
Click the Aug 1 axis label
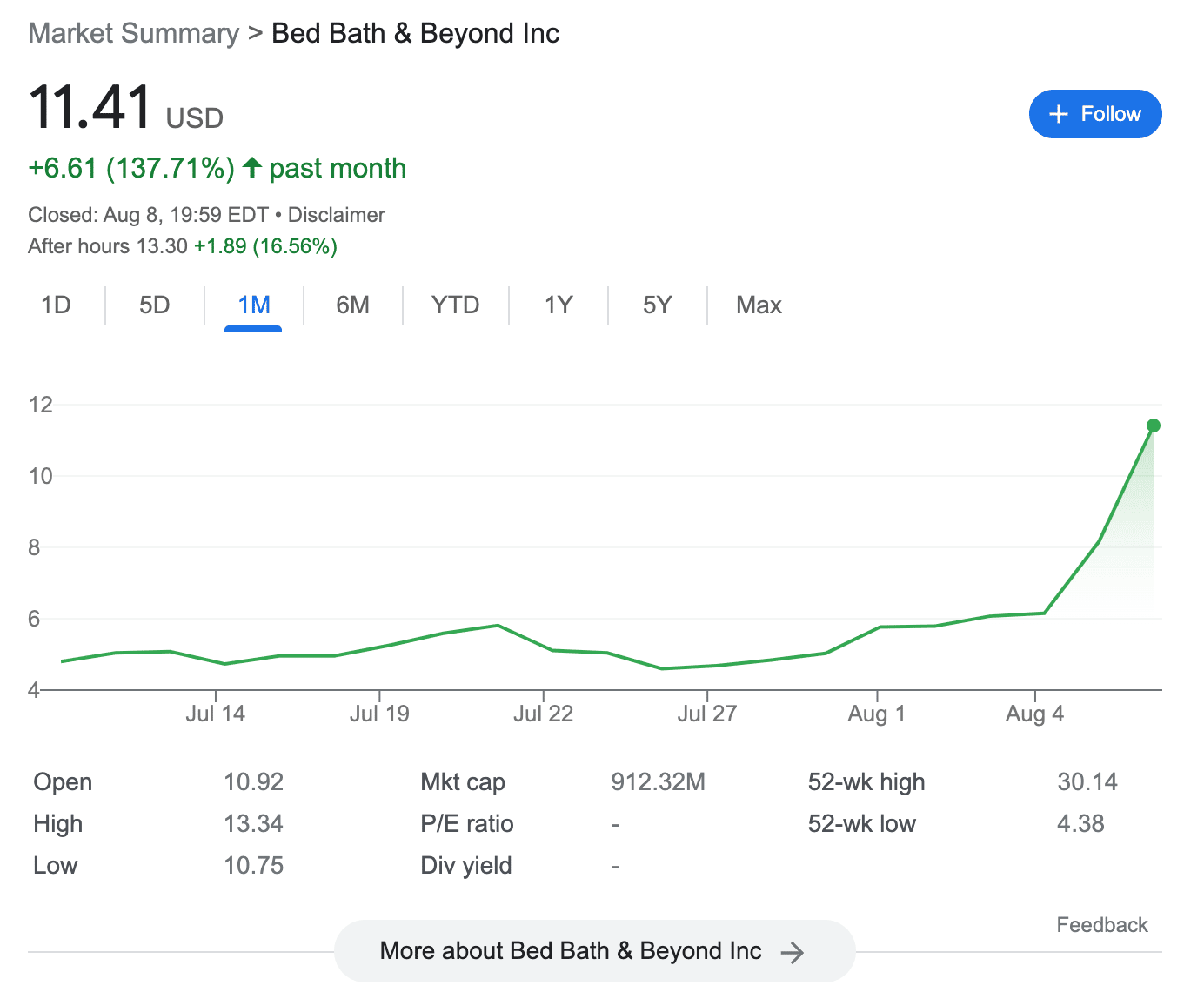(x=877, y=714)
